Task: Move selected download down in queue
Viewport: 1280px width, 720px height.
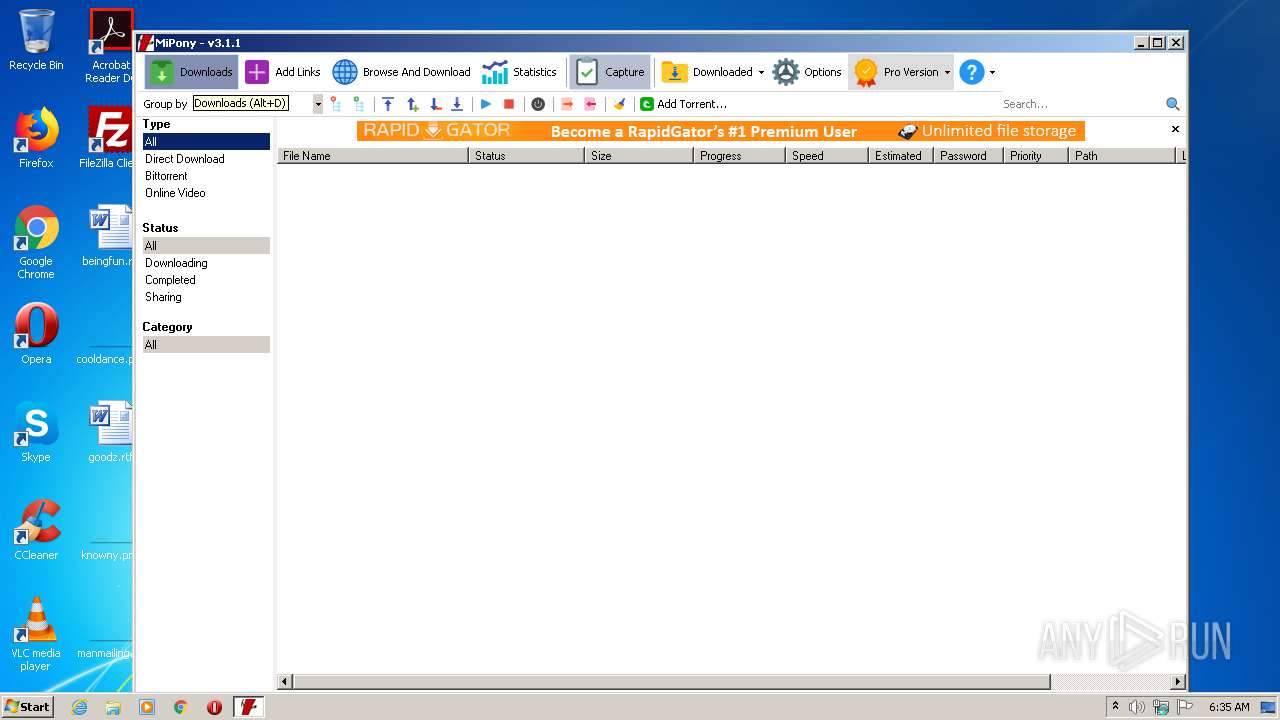Action: pos(435,104)
